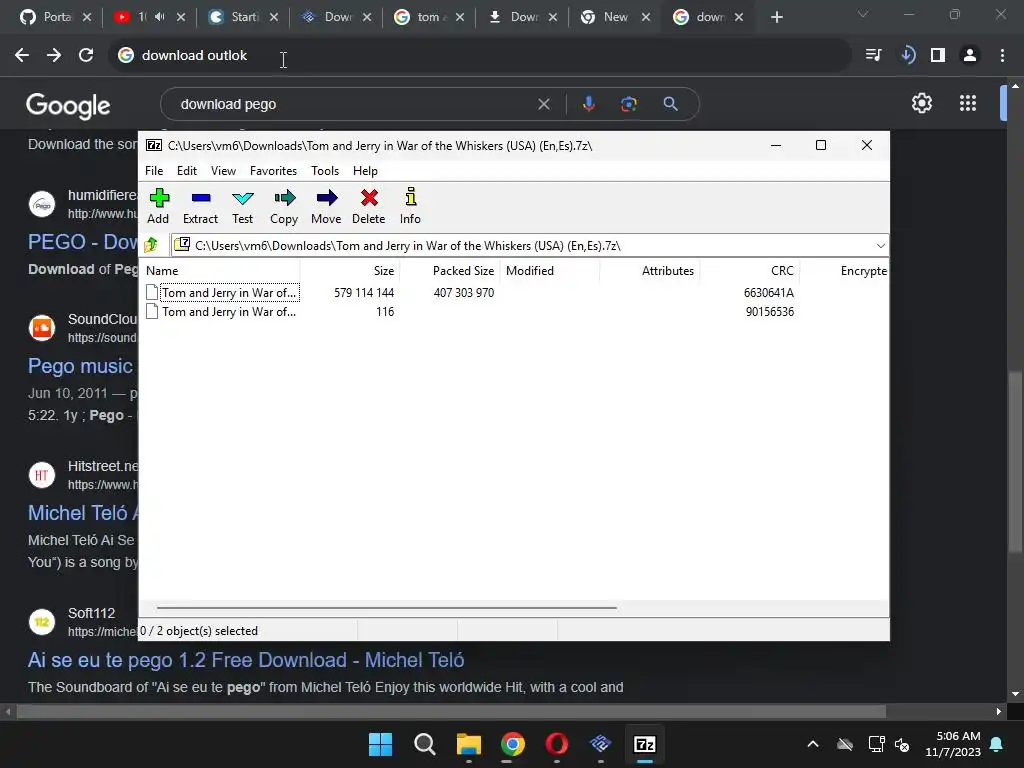Open a new Chrome tab

coord(776,17)
